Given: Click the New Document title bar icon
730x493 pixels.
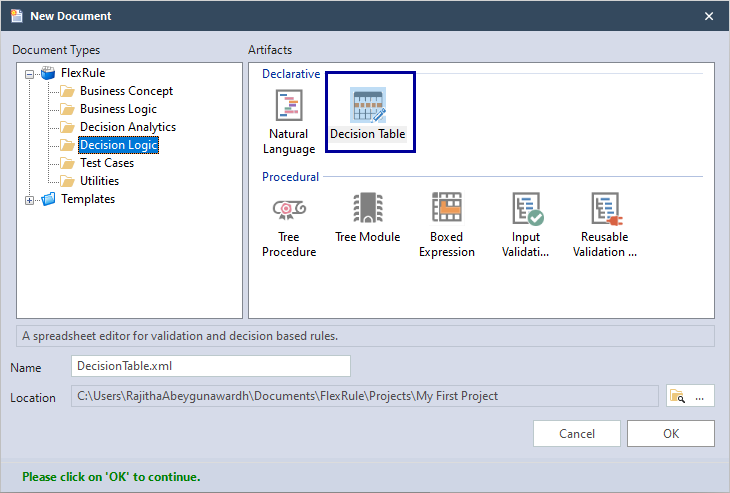Looking at the screenshot, I should [x=17, y=16].
